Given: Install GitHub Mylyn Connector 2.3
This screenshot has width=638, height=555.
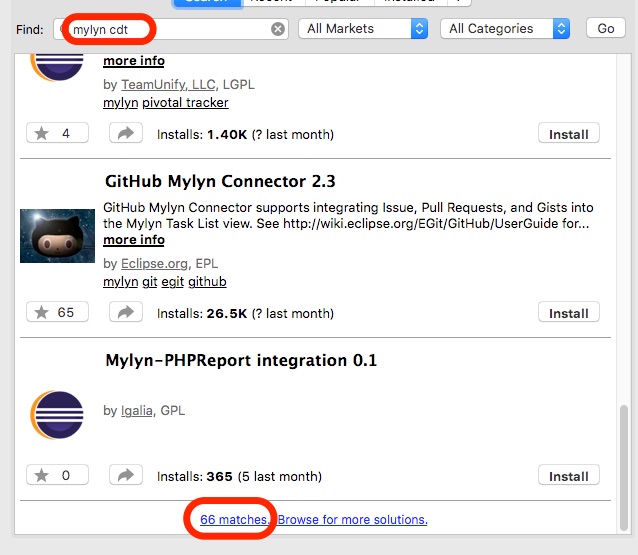Looking at the screenshot, I should click(x=568, y=313).
